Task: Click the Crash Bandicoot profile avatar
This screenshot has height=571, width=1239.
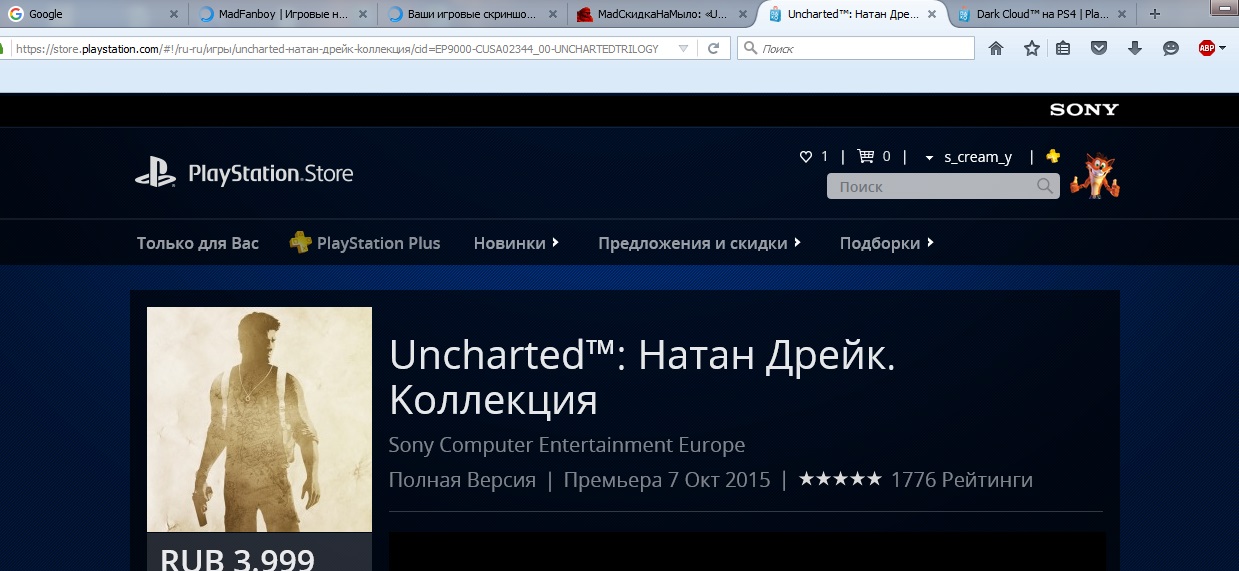Action: click(x=1094, y=176)
